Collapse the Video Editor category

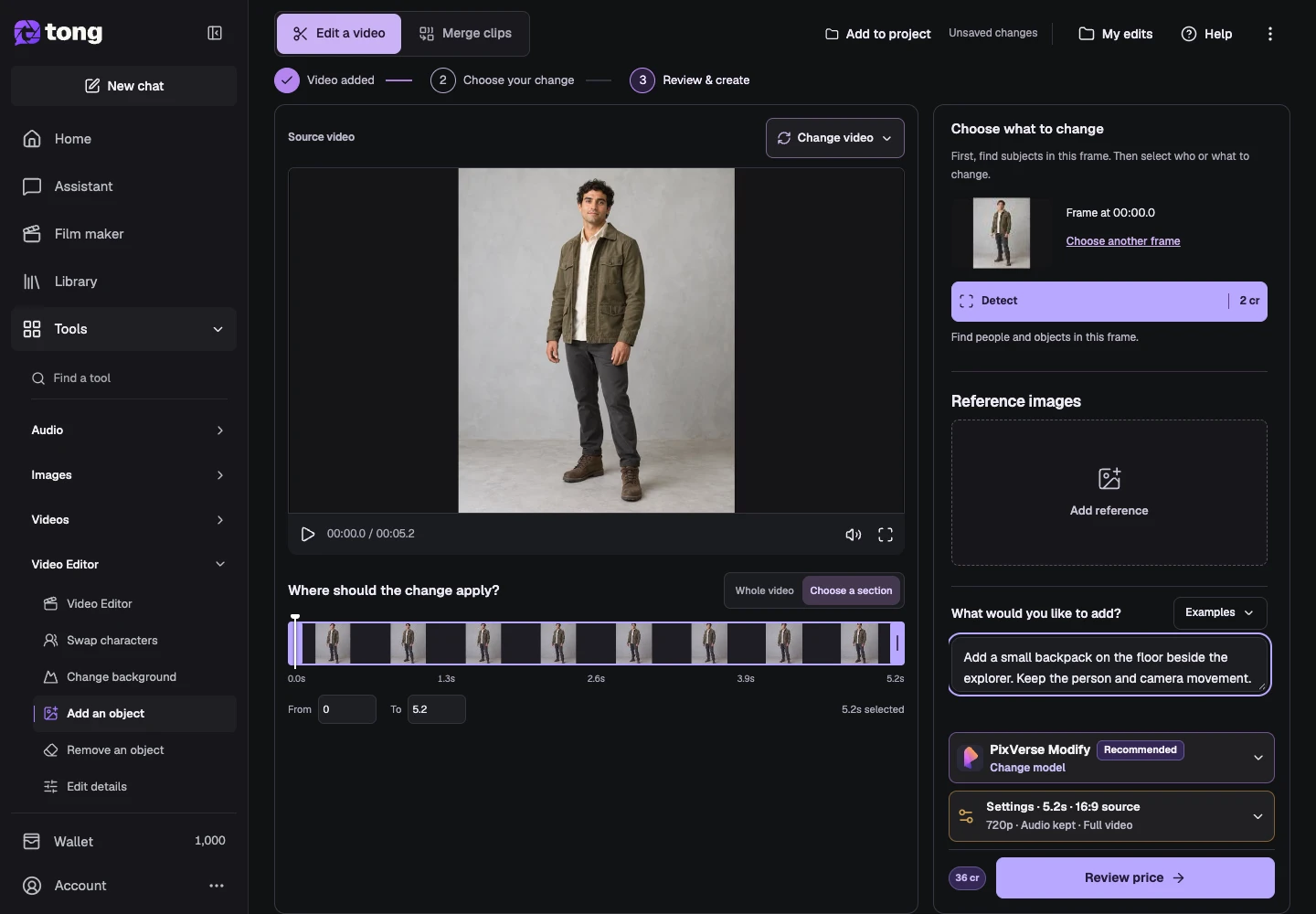(128, 565)
